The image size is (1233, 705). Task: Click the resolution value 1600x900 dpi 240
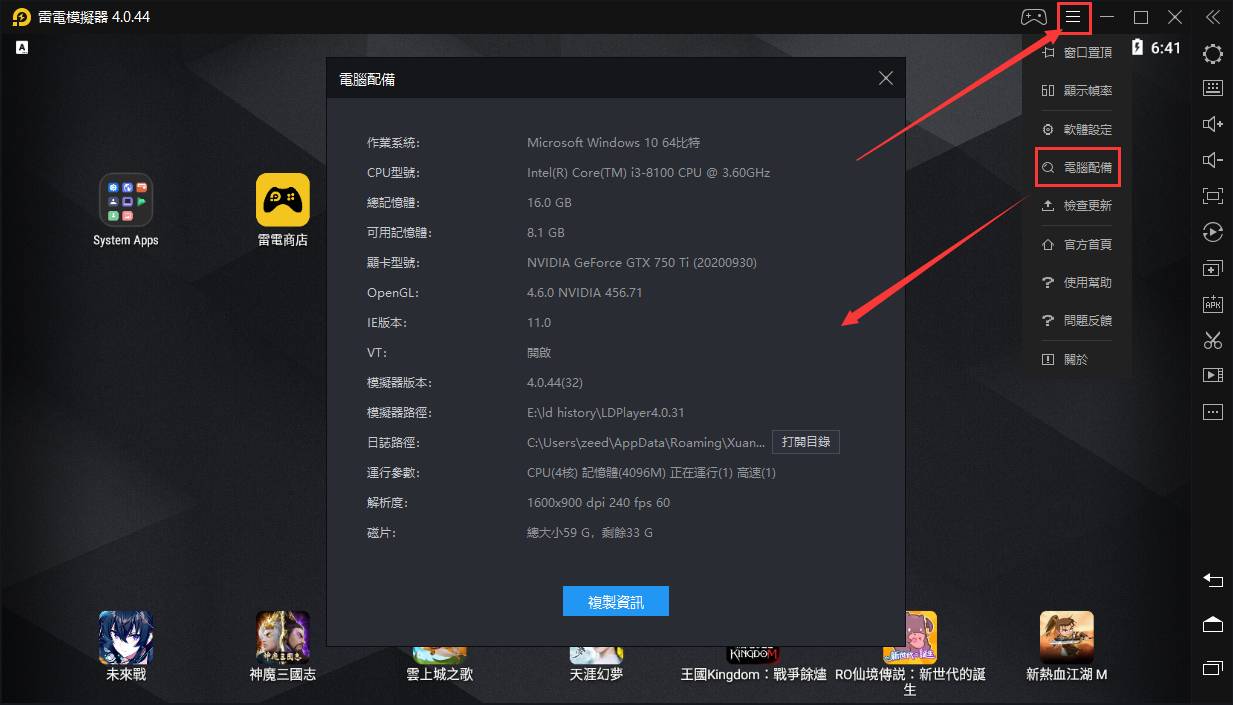coord(598,503)
